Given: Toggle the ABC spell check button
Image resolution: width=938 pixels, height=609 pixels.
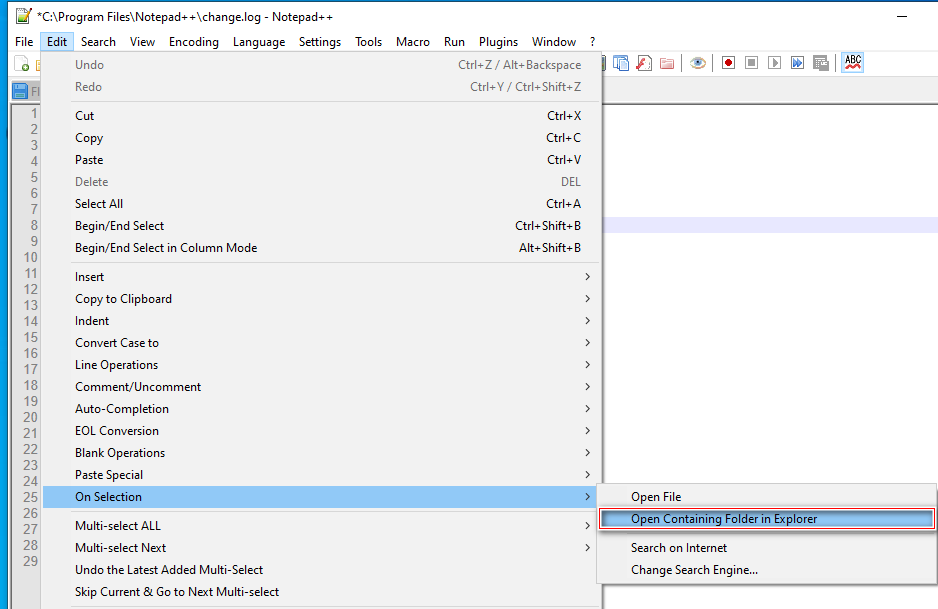Looking at the screenshot, I should point(852,63).
